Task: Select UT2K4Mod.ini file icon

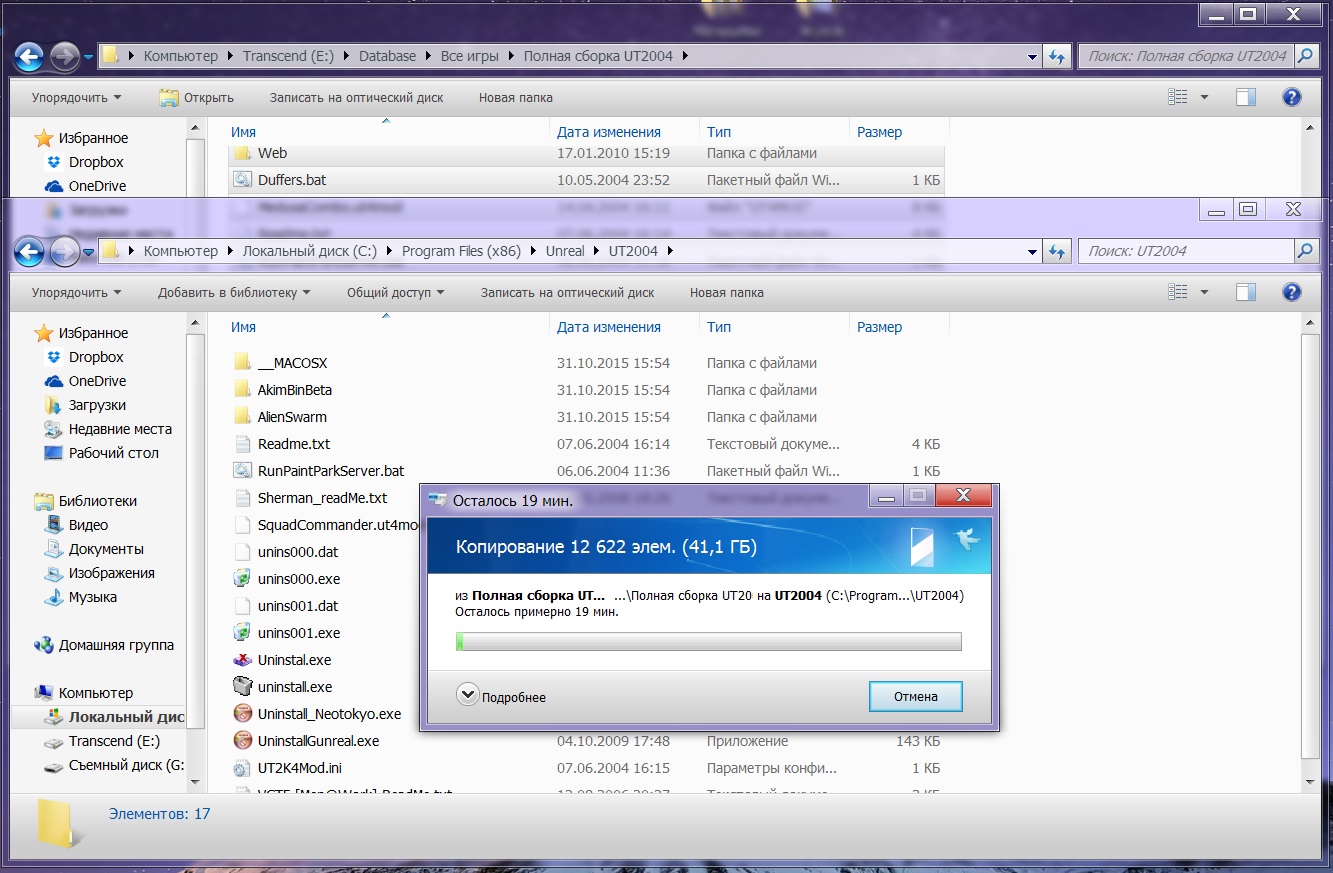Action: click(x=242, y=768)
